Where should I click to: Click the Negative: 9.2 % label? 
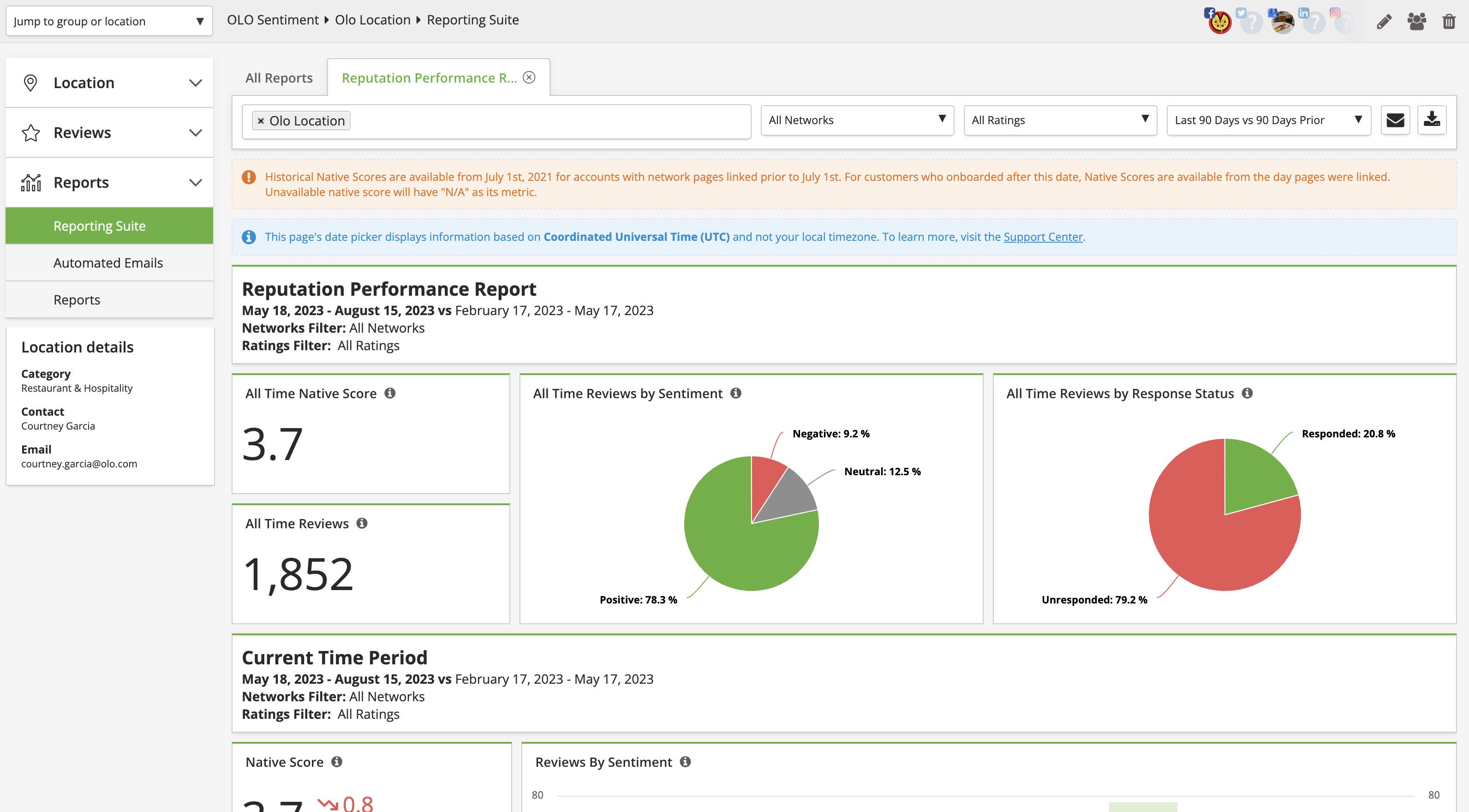click(x=831, y=434)
